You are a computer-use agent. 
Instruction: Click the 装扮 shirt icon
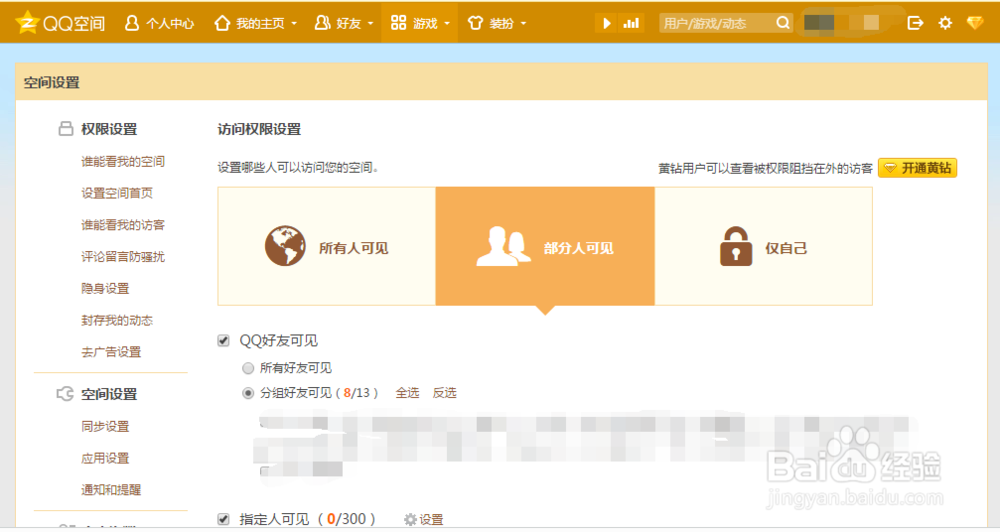coord(475,23)
